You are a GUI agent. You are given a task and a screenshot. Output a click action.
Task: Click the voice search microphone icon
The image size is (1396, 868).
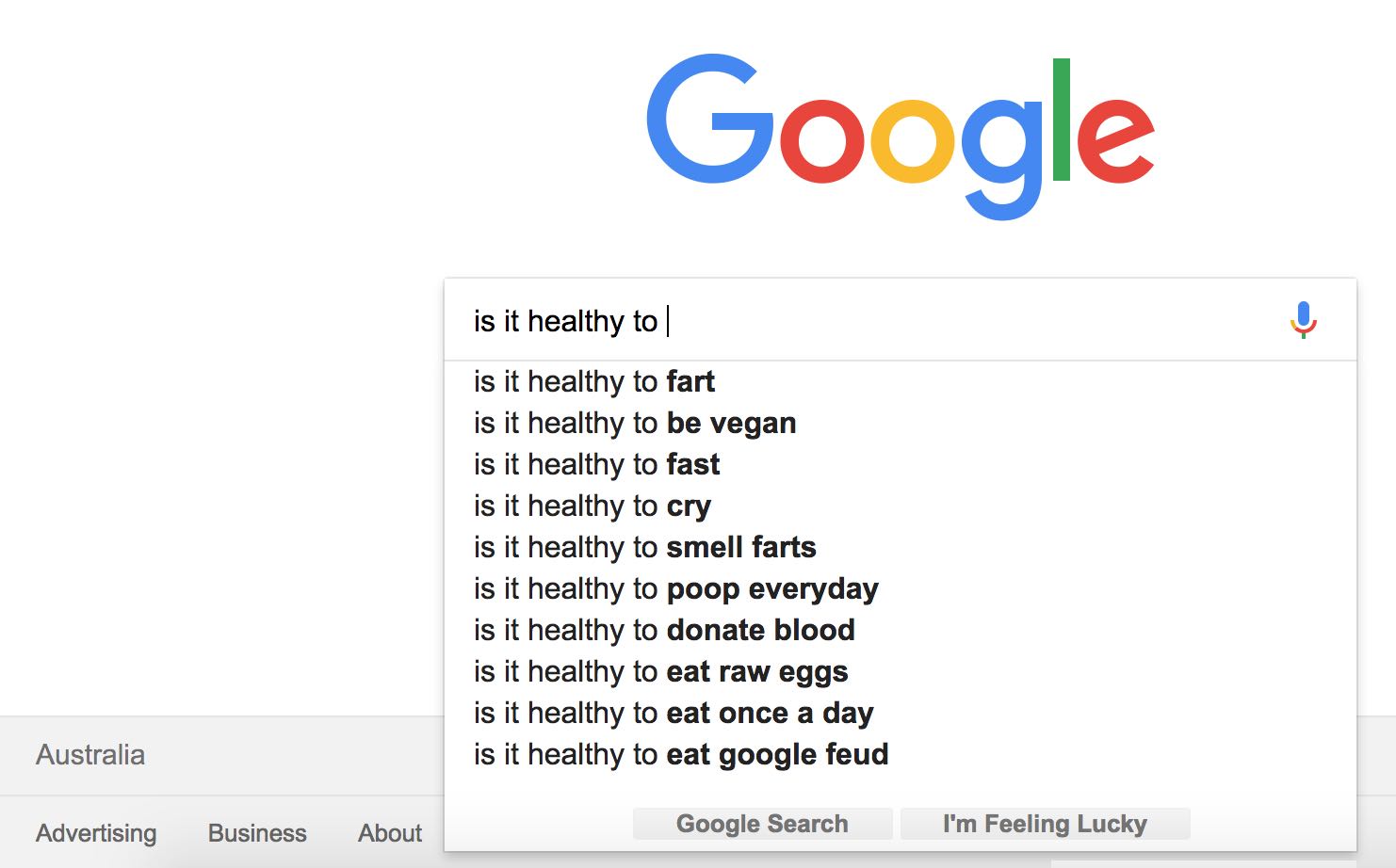[1303, 320]
